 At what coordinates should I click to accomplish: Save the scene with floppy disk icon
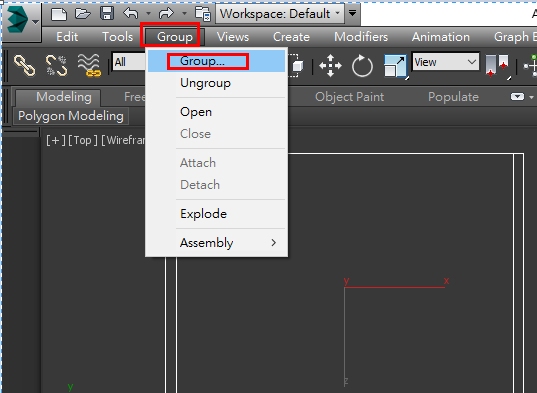(x=107, y=13)
